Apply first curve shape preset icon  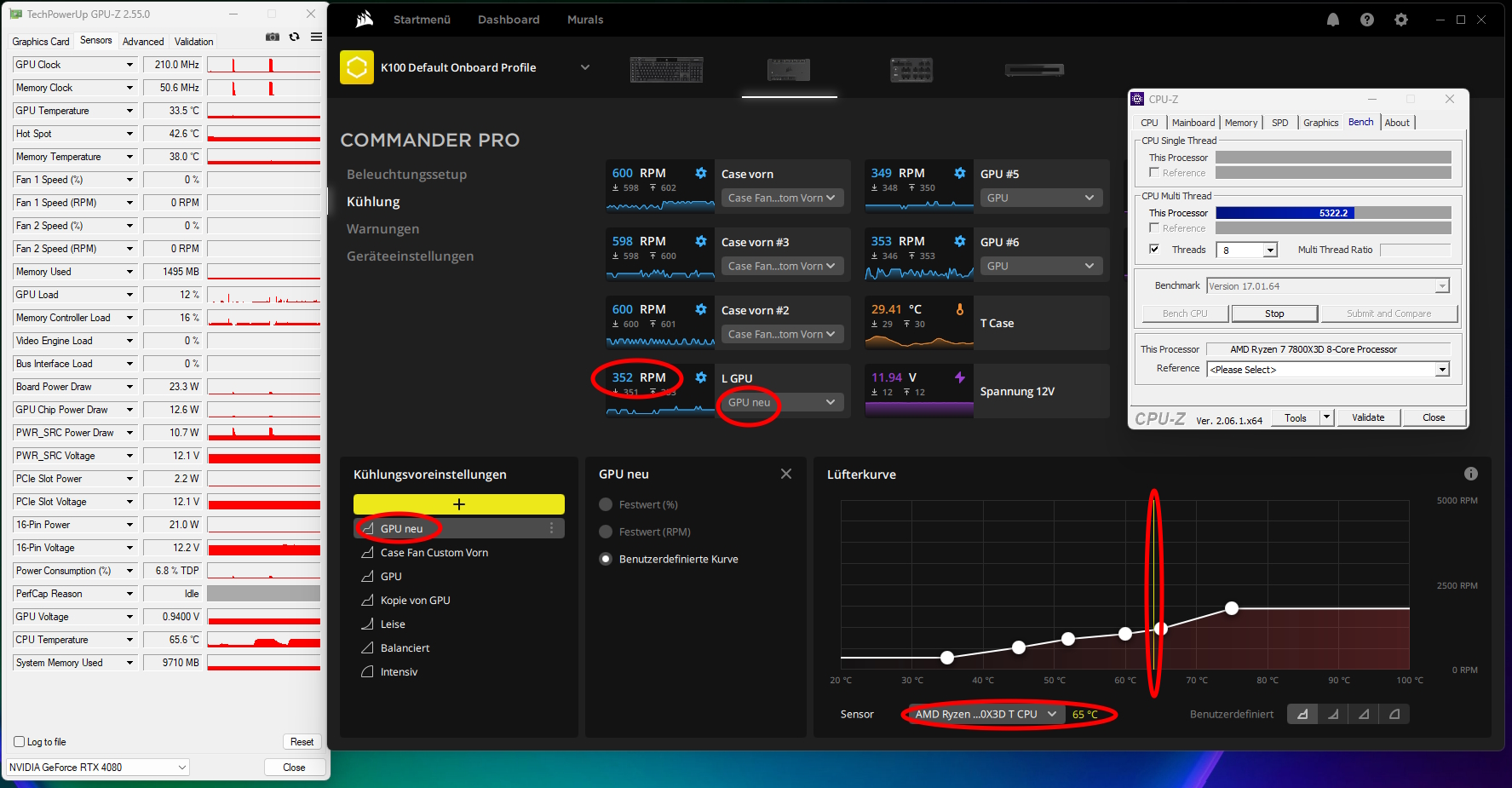(1302, 714)
